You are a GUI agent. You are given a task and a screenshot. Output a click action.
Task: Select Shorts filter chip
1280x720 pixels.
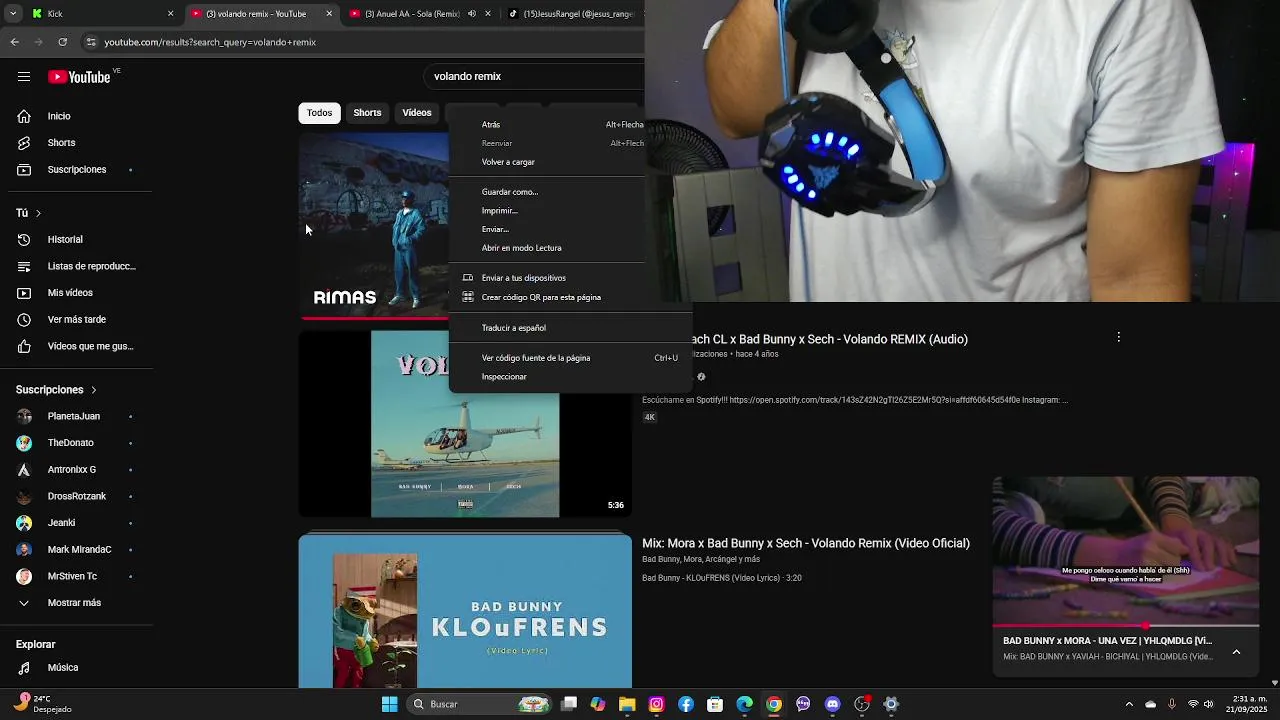point(367,113)
